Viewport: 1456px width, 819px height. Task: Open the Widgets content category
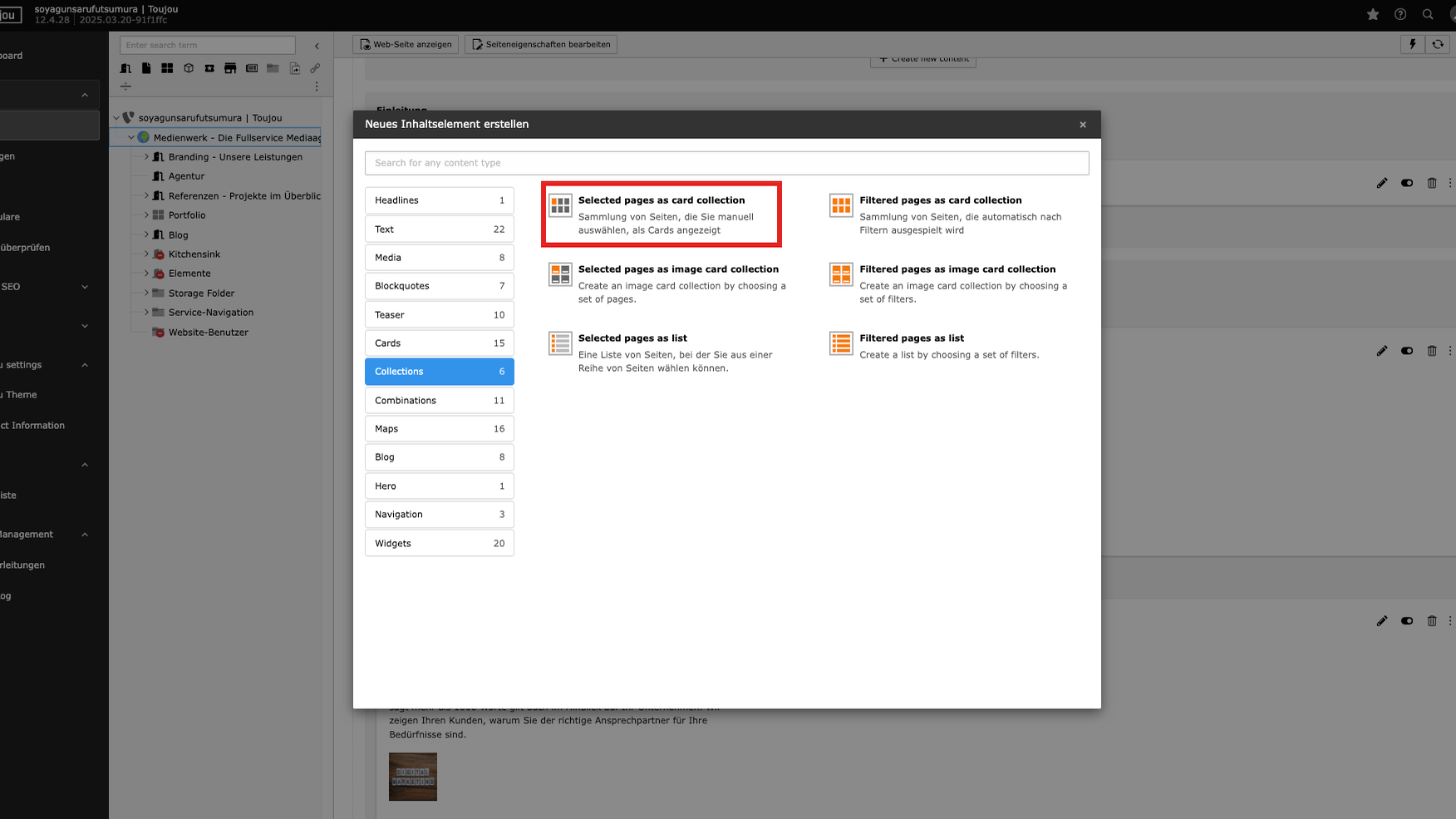[439, 543]
